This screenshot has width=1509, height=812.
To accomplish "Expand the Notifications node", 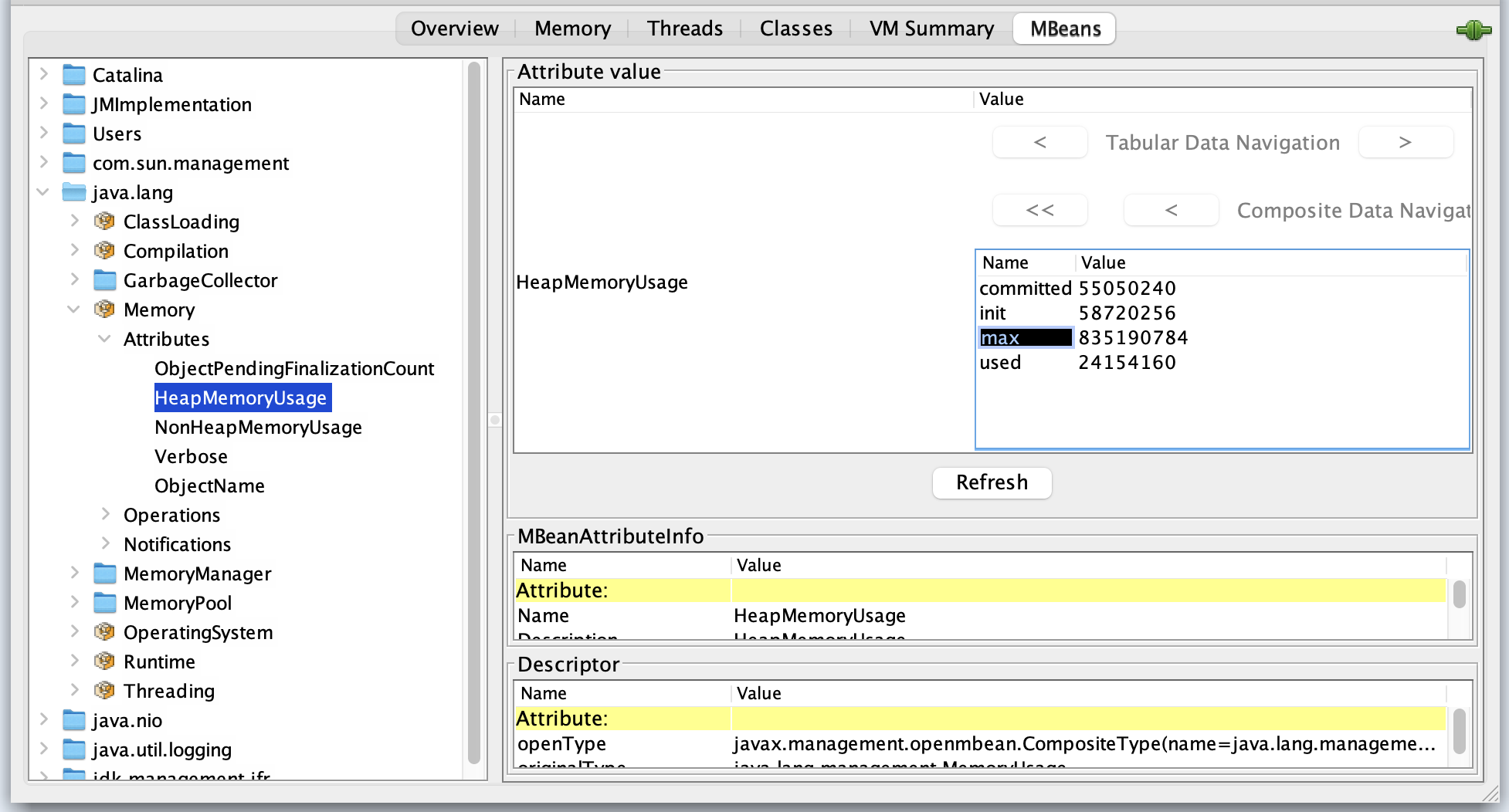I will coord(106,544).
